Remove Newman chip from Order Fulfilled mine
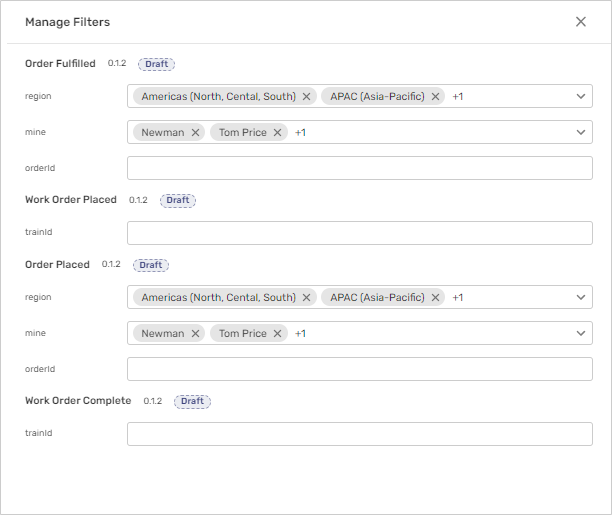The width and height of the screenshot is (612, 515). tap(195, 133)
